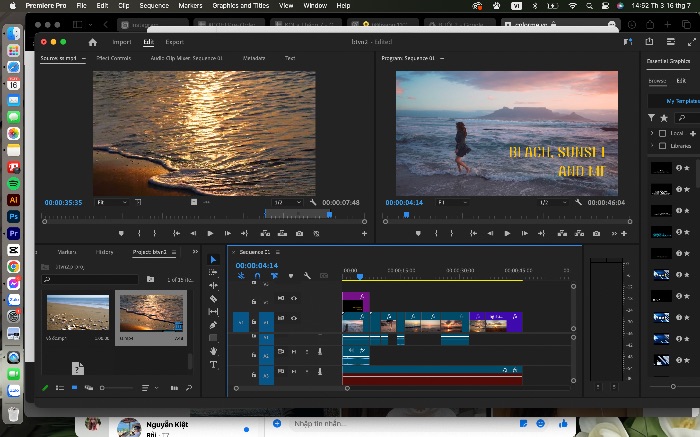Open timeline wrench display settings
The height and width of the screenshot is (437, 700).
point(307,276)
